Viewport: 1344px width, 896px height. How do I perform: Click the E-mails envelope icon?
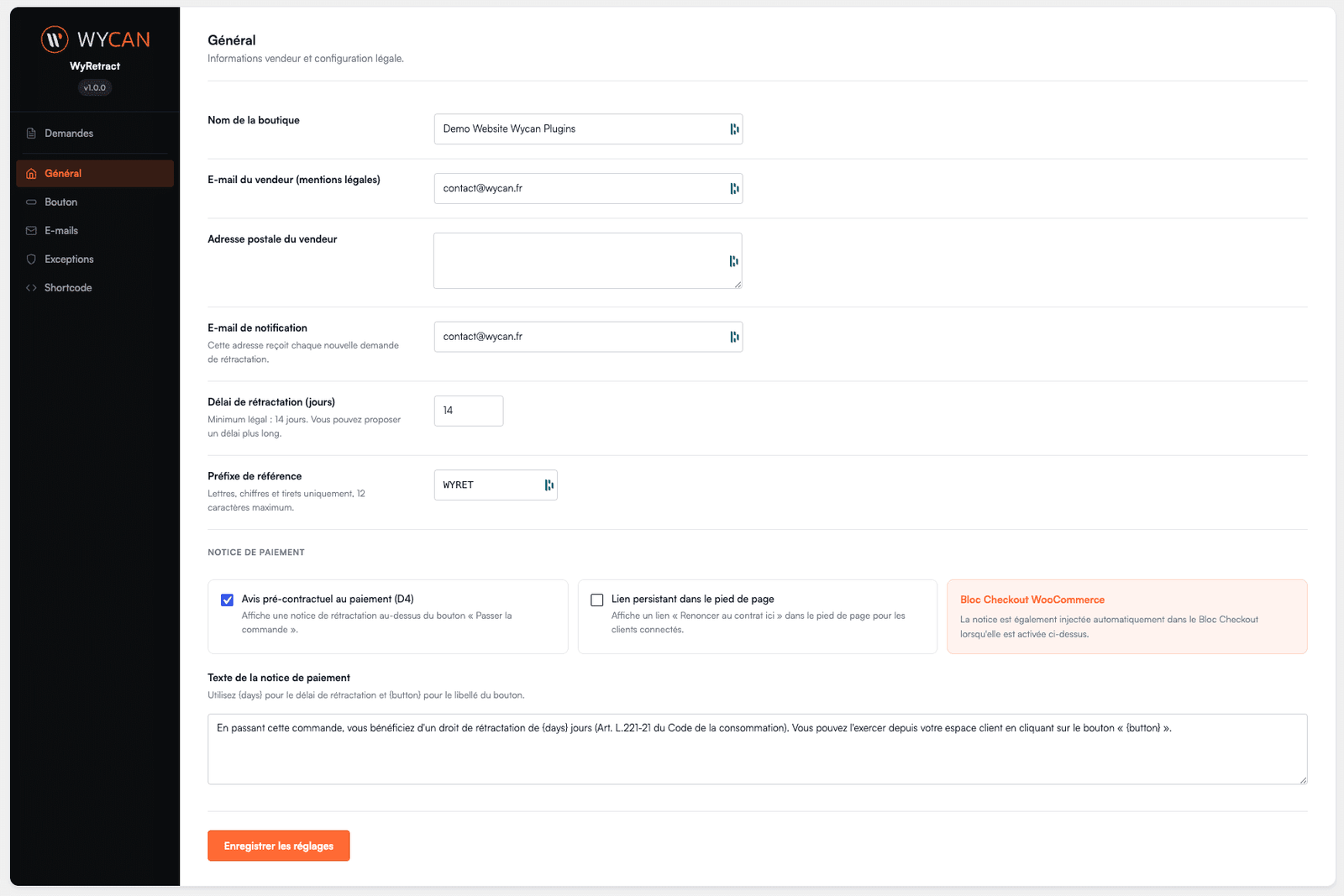point(31,231)
